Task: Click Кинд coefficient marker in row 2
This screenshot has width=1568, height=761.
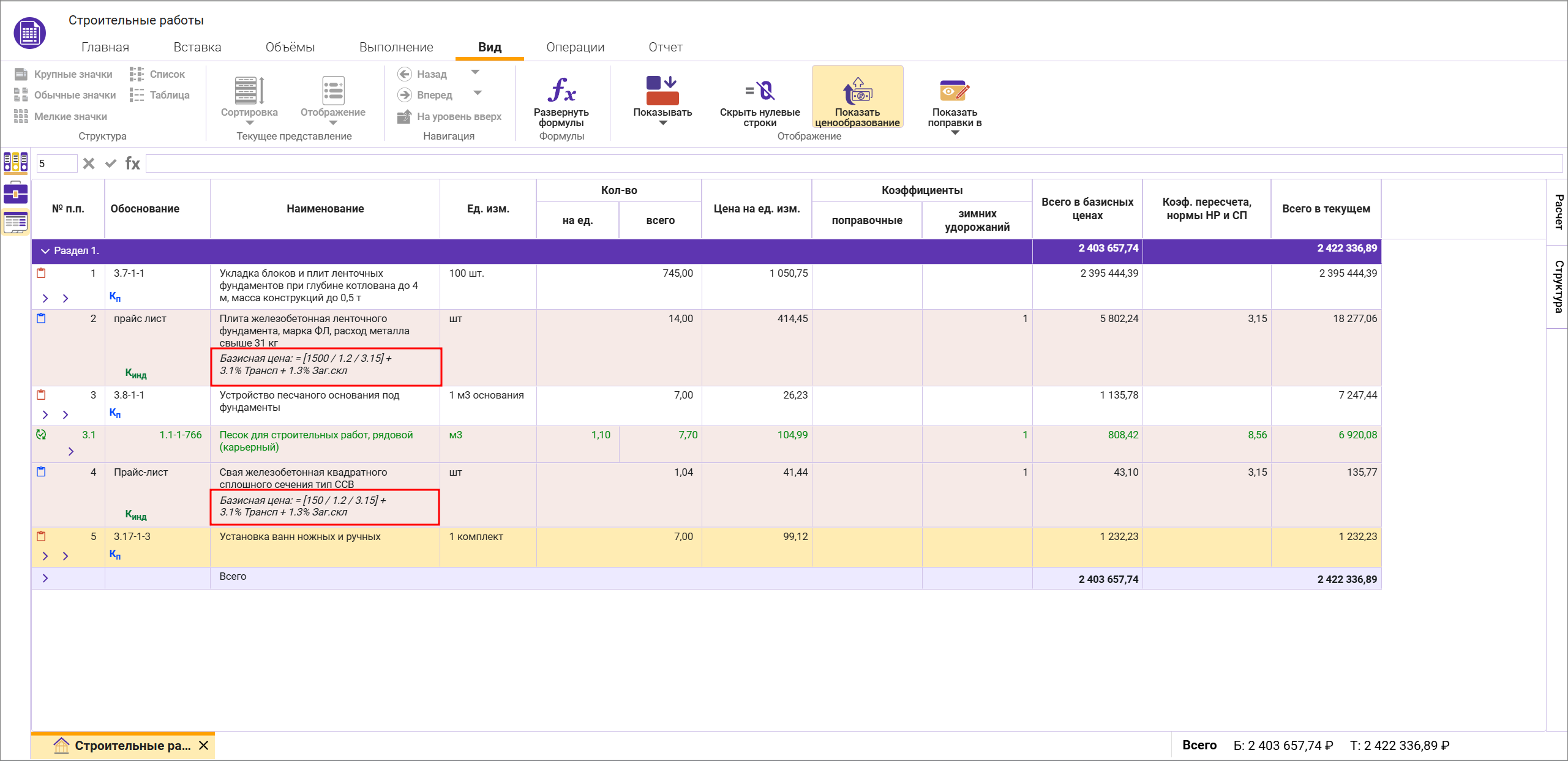Action: pyautogui.click(x=135, y=373)
